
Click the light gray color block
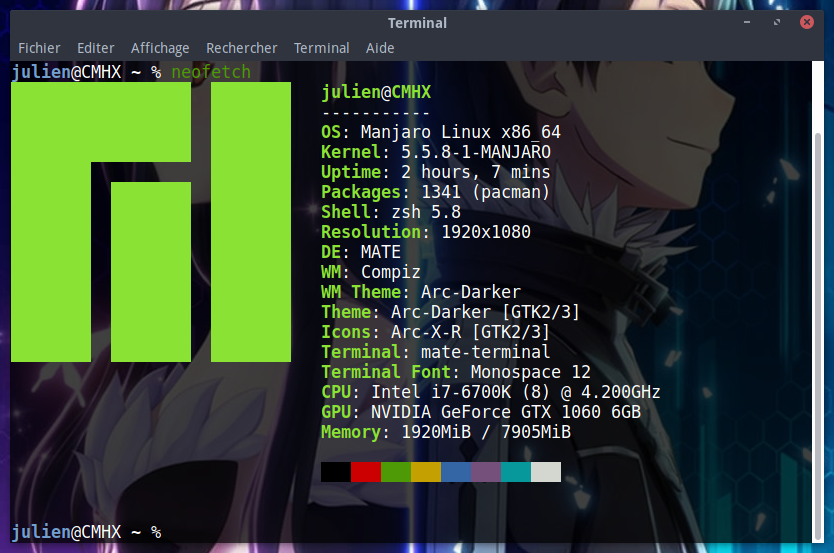[x=546, y=472]
